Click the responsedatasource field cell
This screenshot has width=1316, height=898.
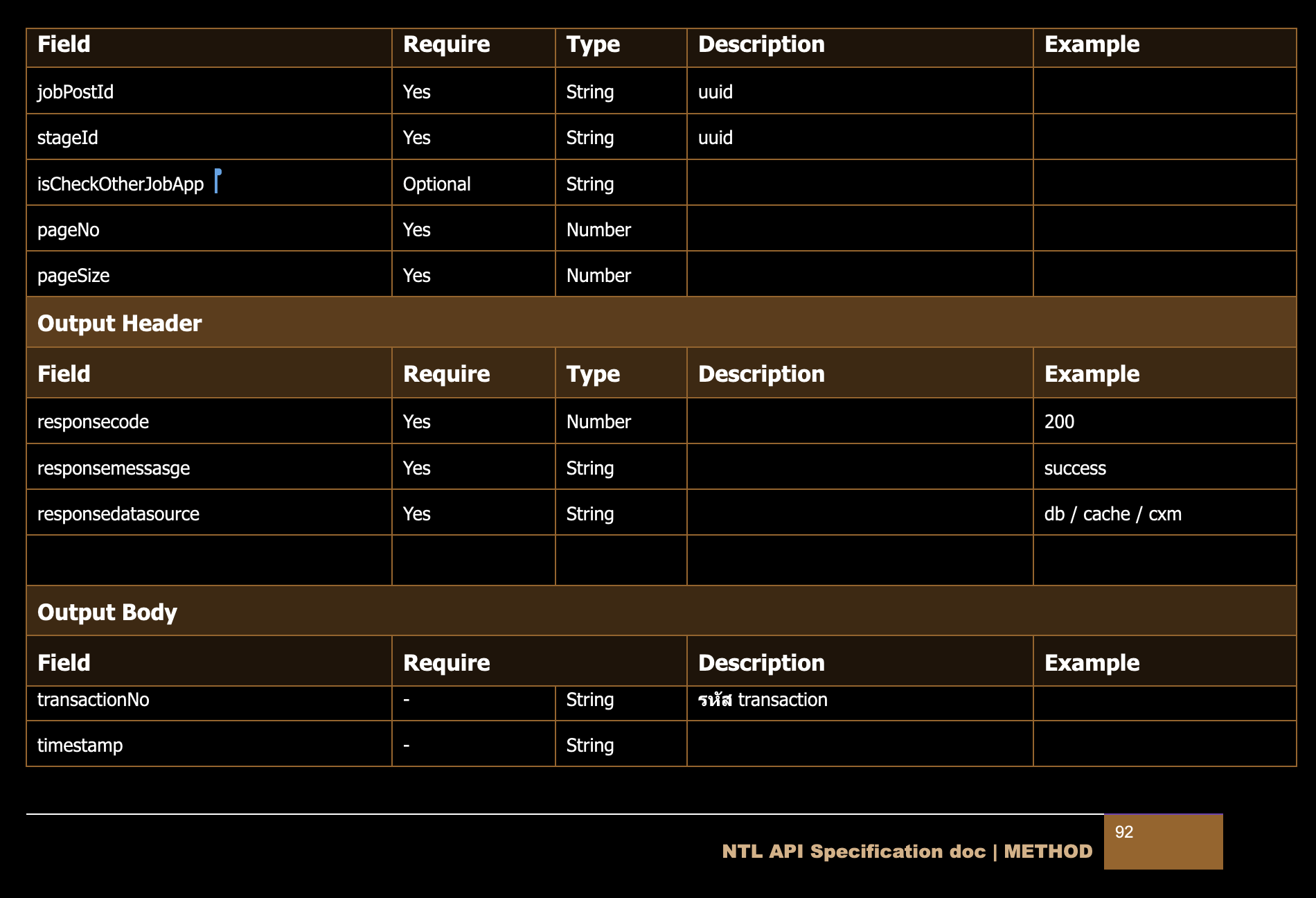118,514
